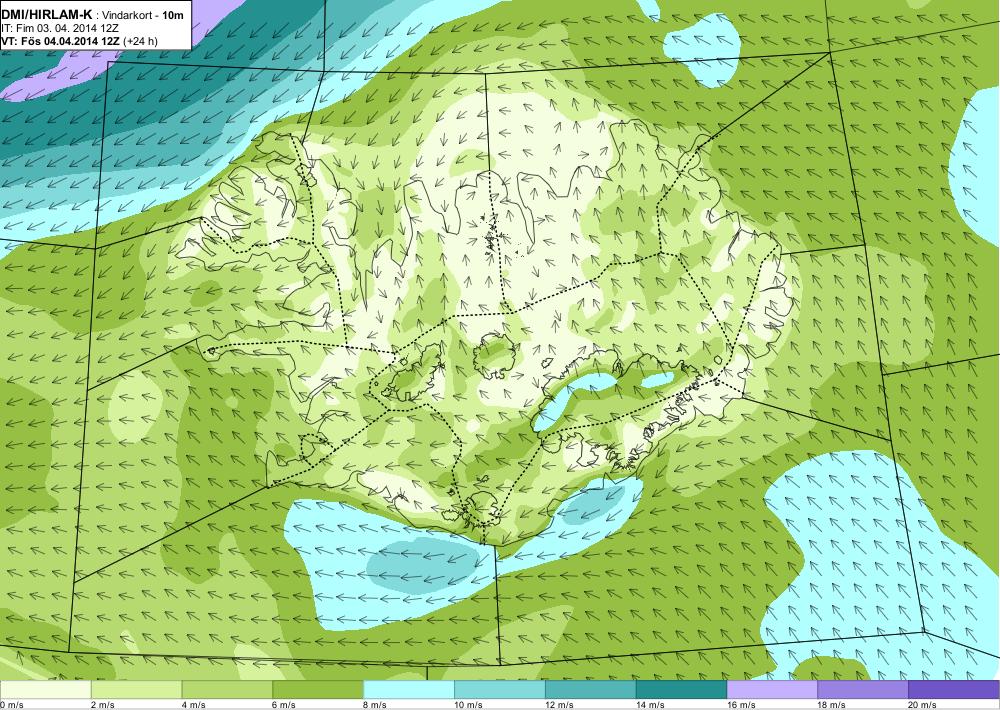Click the 'VT: Fös 04.04.2014 12Z' line
Image resolution: width=1000 pixels, height=710 pixels.
point(60,41)
